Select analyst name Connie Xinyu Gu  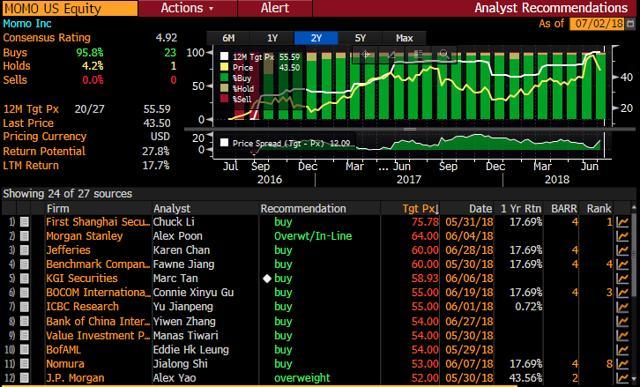(x=193, y=293)
